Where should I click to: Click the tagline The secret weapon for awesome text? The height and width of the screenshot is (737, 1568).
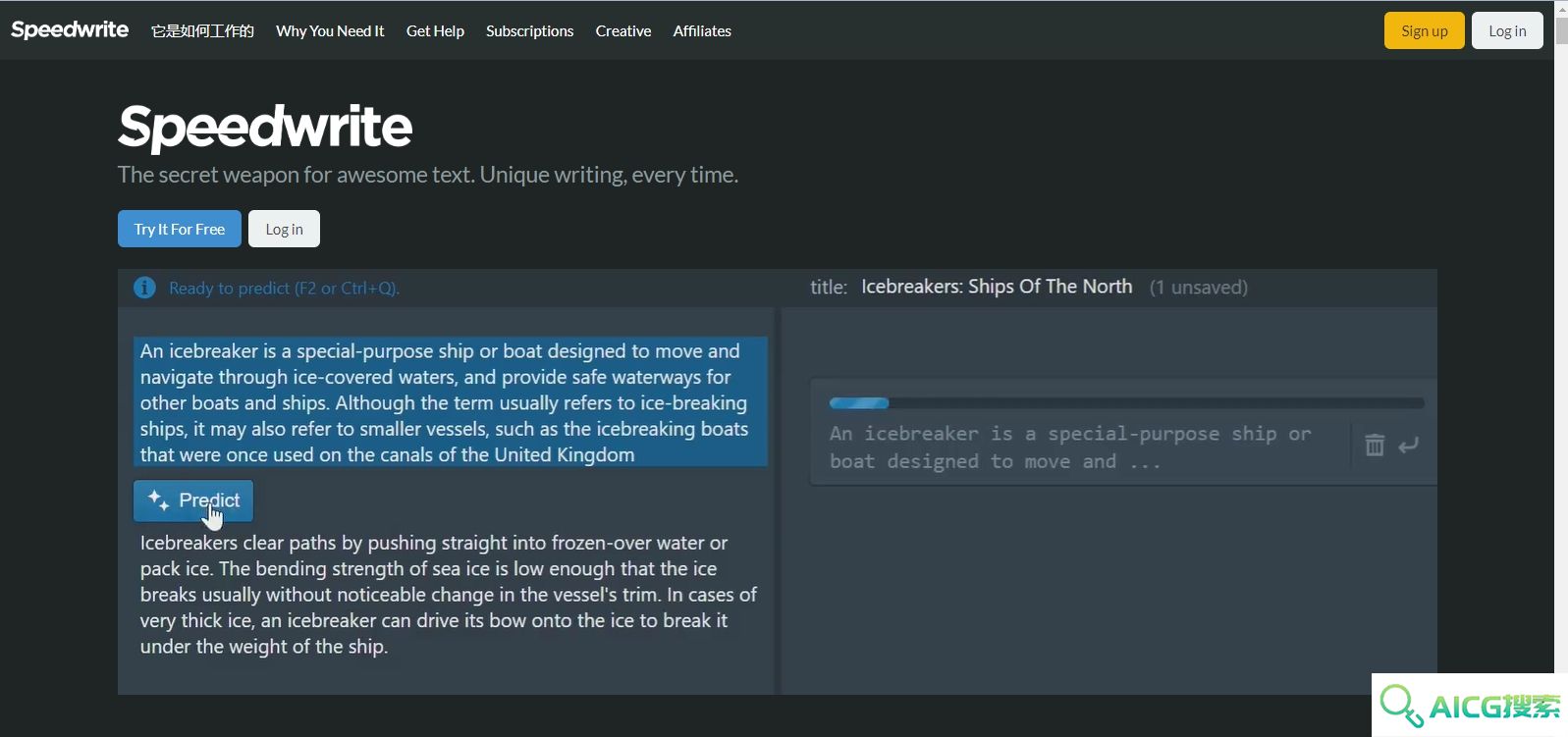428,175
